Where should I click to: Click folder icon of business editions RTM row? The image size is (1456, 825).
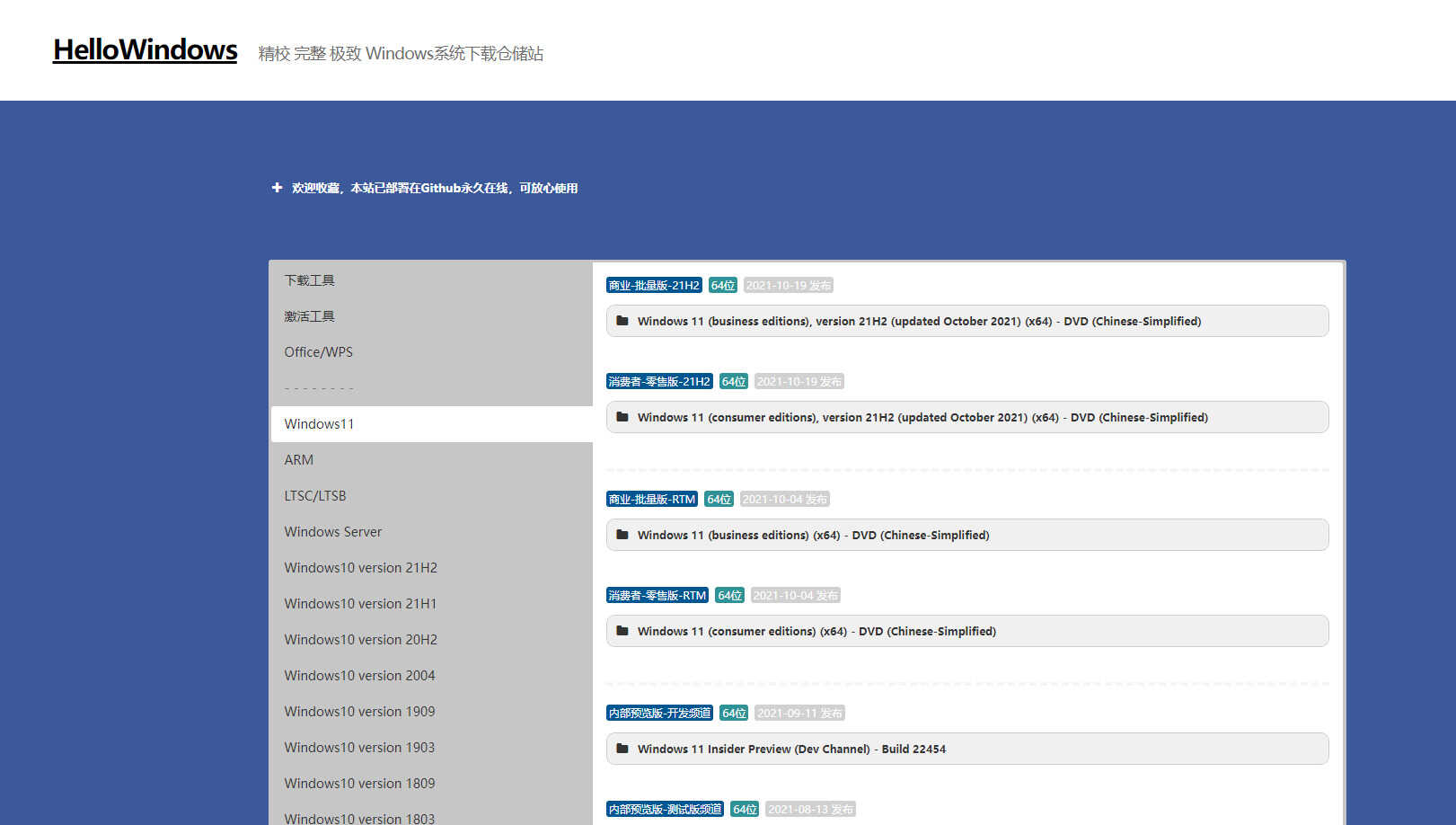622,535
